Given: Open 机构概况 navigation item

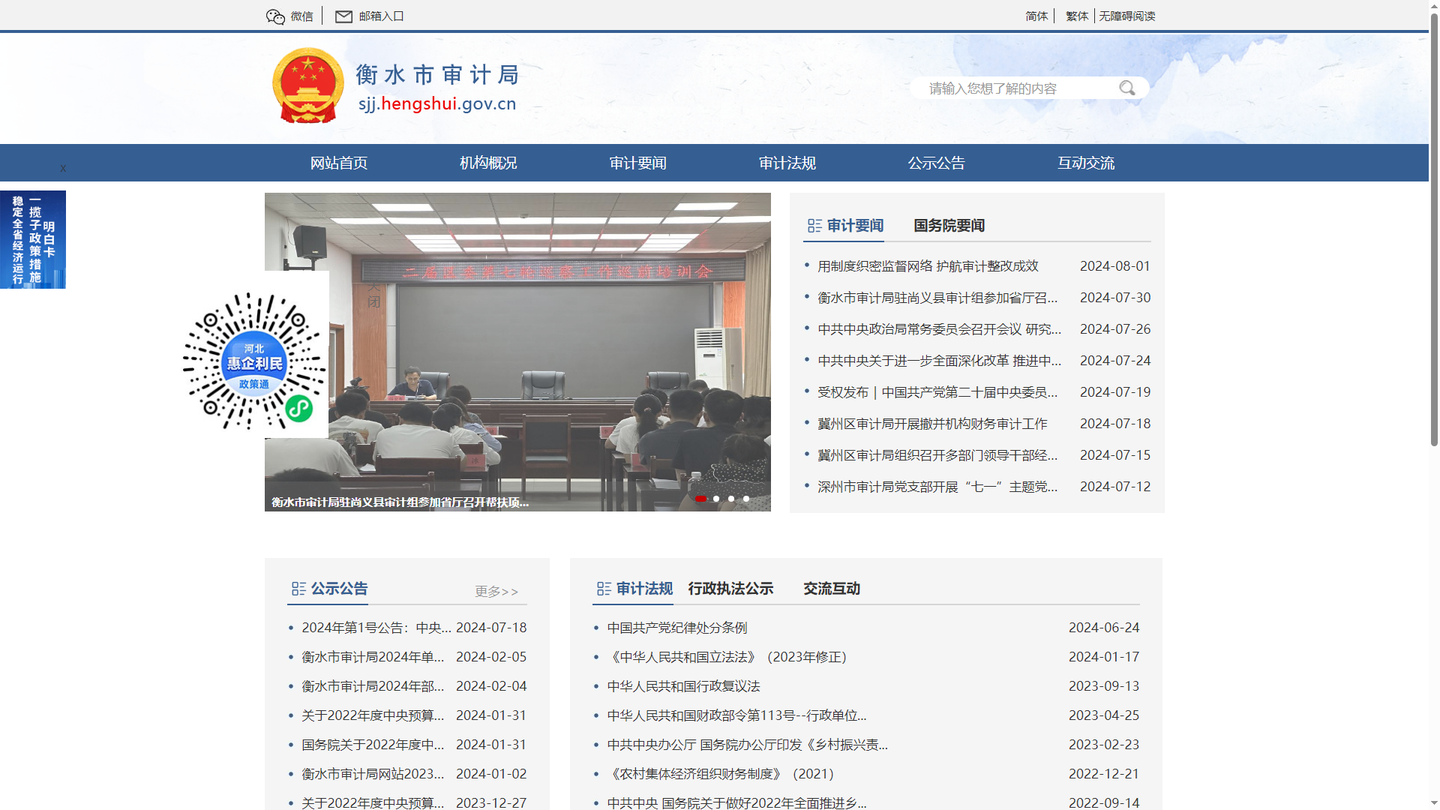Looking at the screenshot, I should [x=488, y=163].
